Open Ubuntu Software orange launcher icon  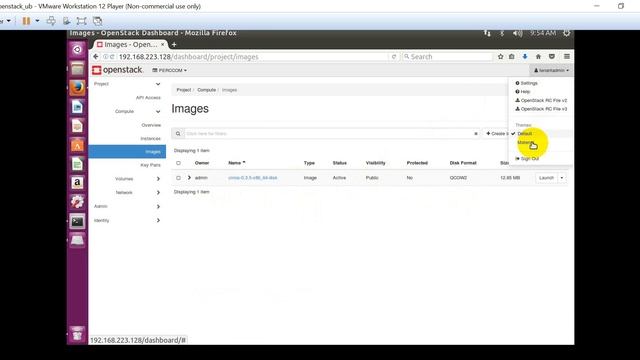pos(77,145)
